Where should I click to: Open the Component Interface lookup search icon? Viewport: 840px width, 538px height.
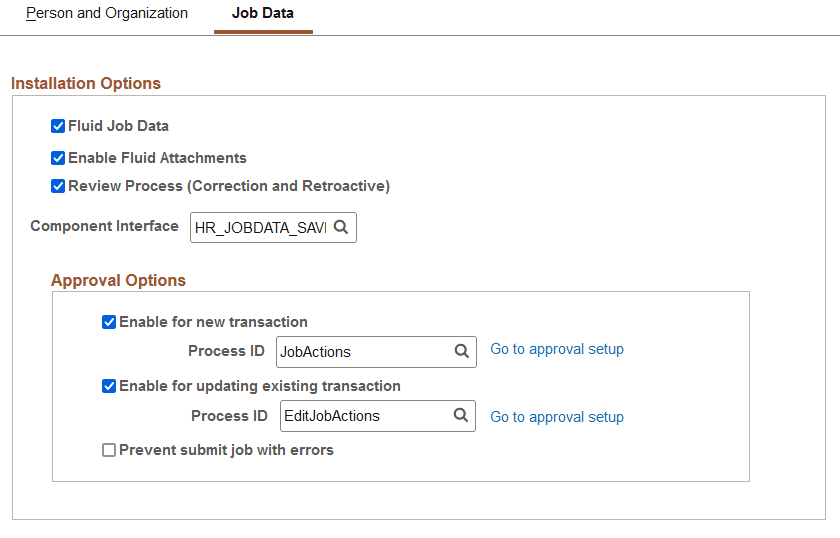[x=341, y=228]
